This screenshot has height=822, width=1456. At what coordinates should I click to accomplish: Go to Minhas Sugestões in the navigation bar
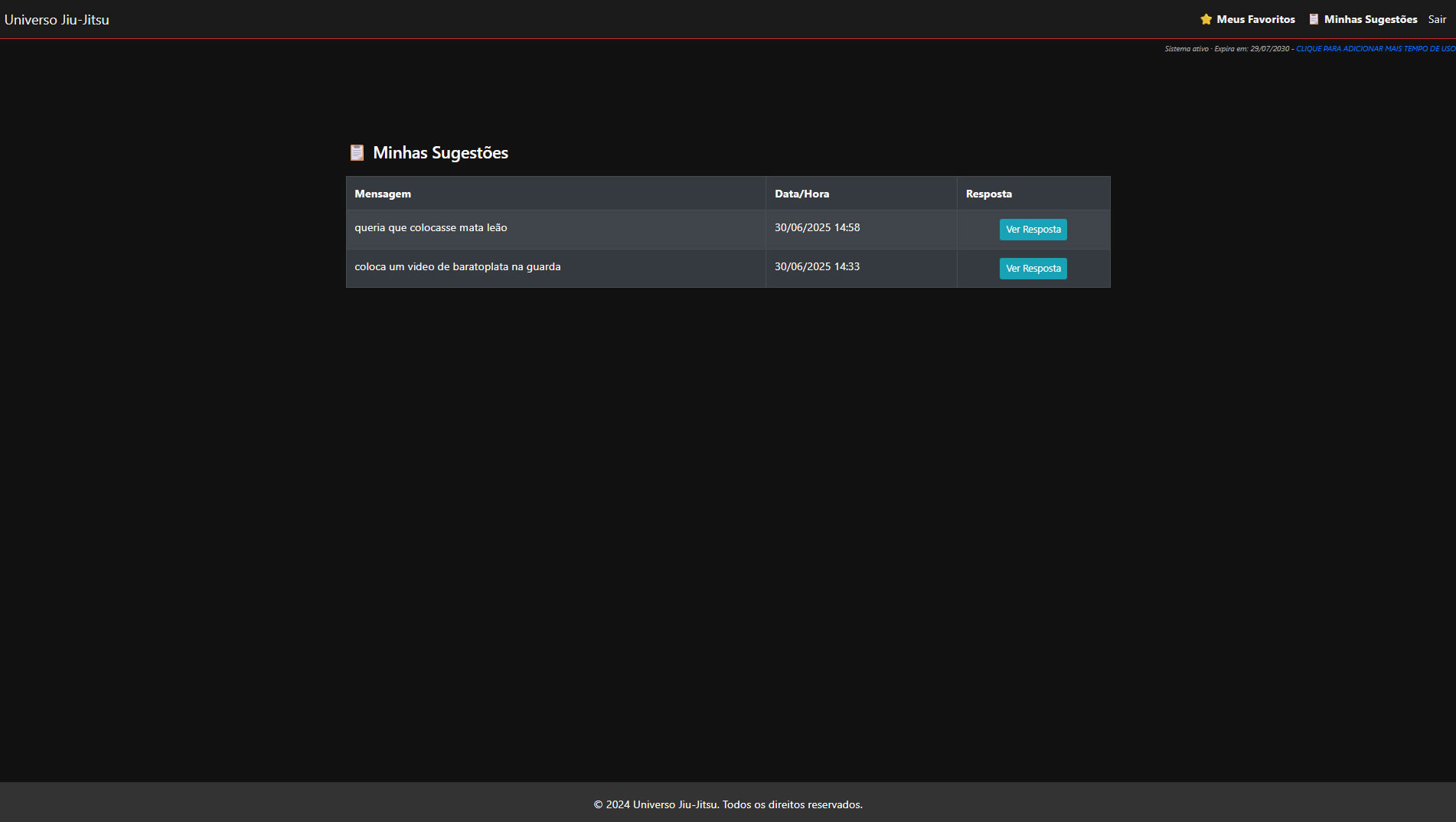pos(1370,19)
